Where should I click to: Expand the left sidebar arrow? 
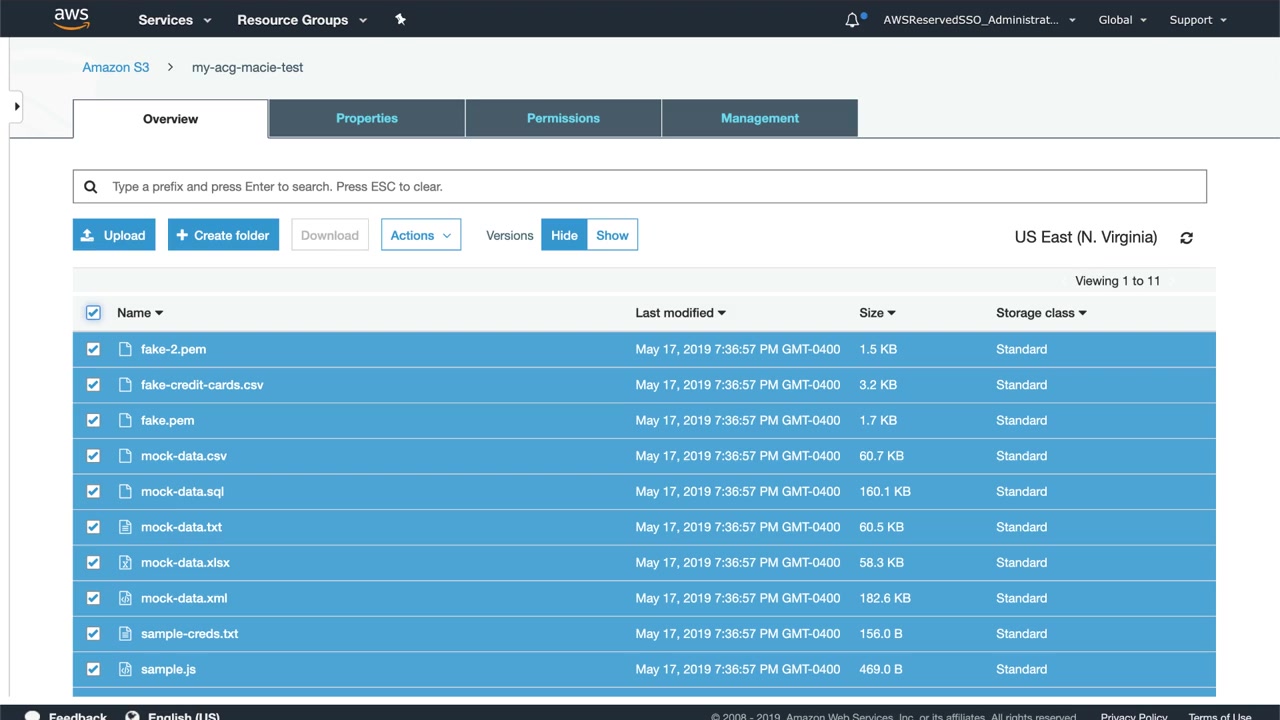(x=16, y=106)
